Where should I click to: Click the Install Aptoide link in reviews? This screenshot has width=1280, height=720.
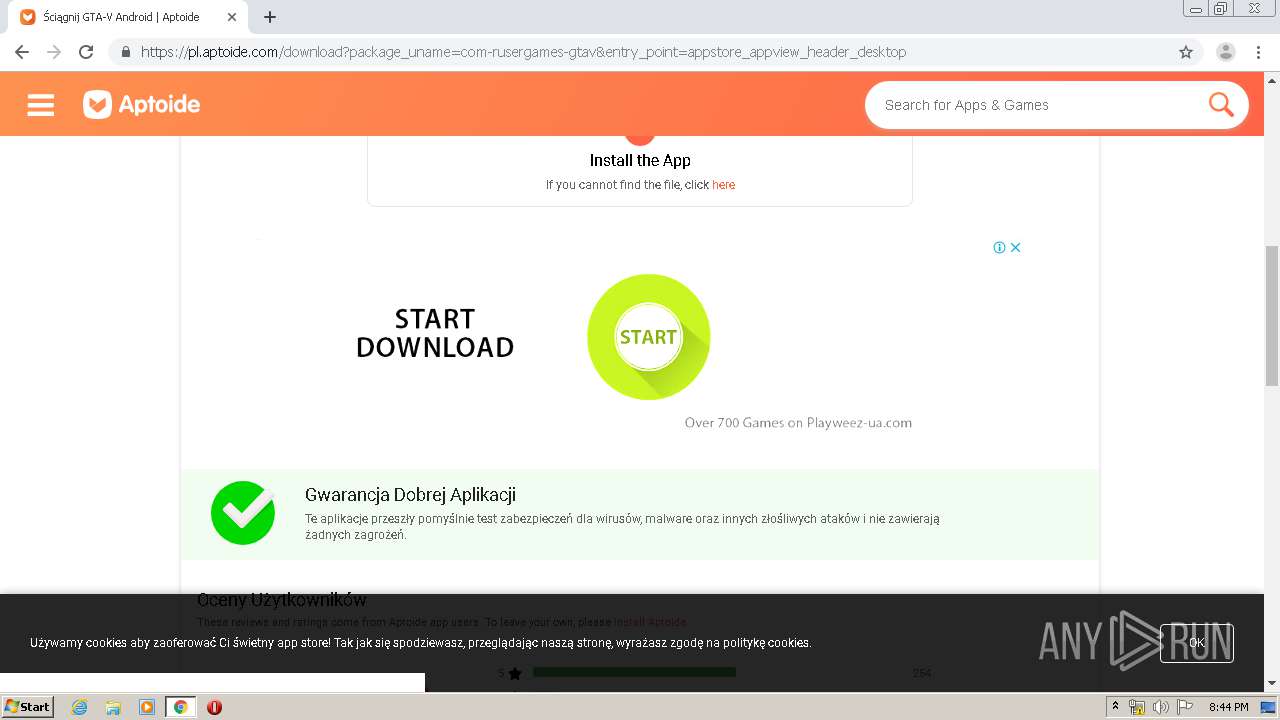pyautogui.click(x=650, y=622)
